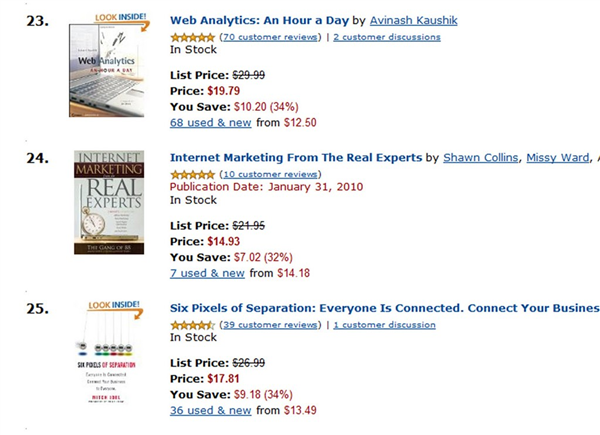Open the 2 customer discussions link
Viewport: 600px width, 435px height.
coord(386,37)
